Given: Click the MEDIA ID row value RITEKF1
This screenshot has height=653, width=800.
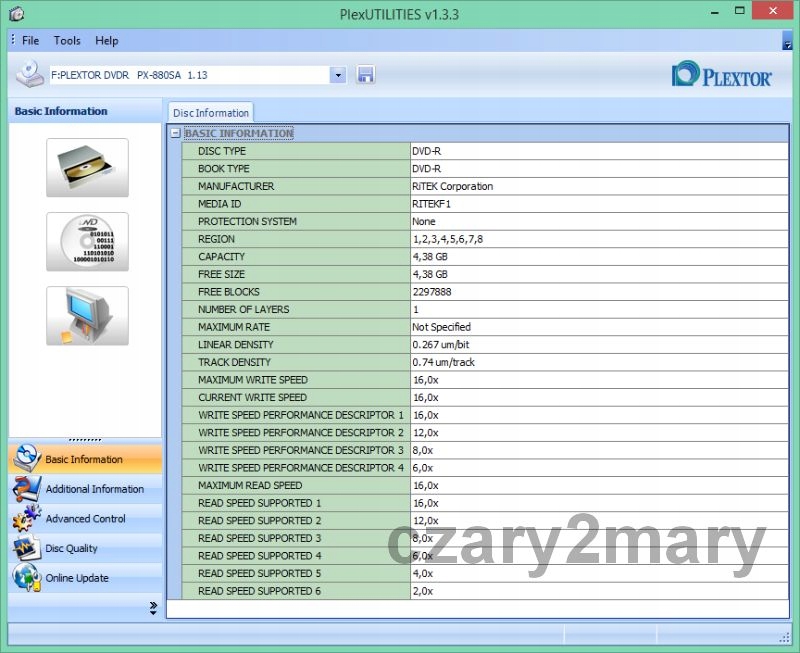Looking at the screenshot, I should pyautogui.click(x=432, y=204).
